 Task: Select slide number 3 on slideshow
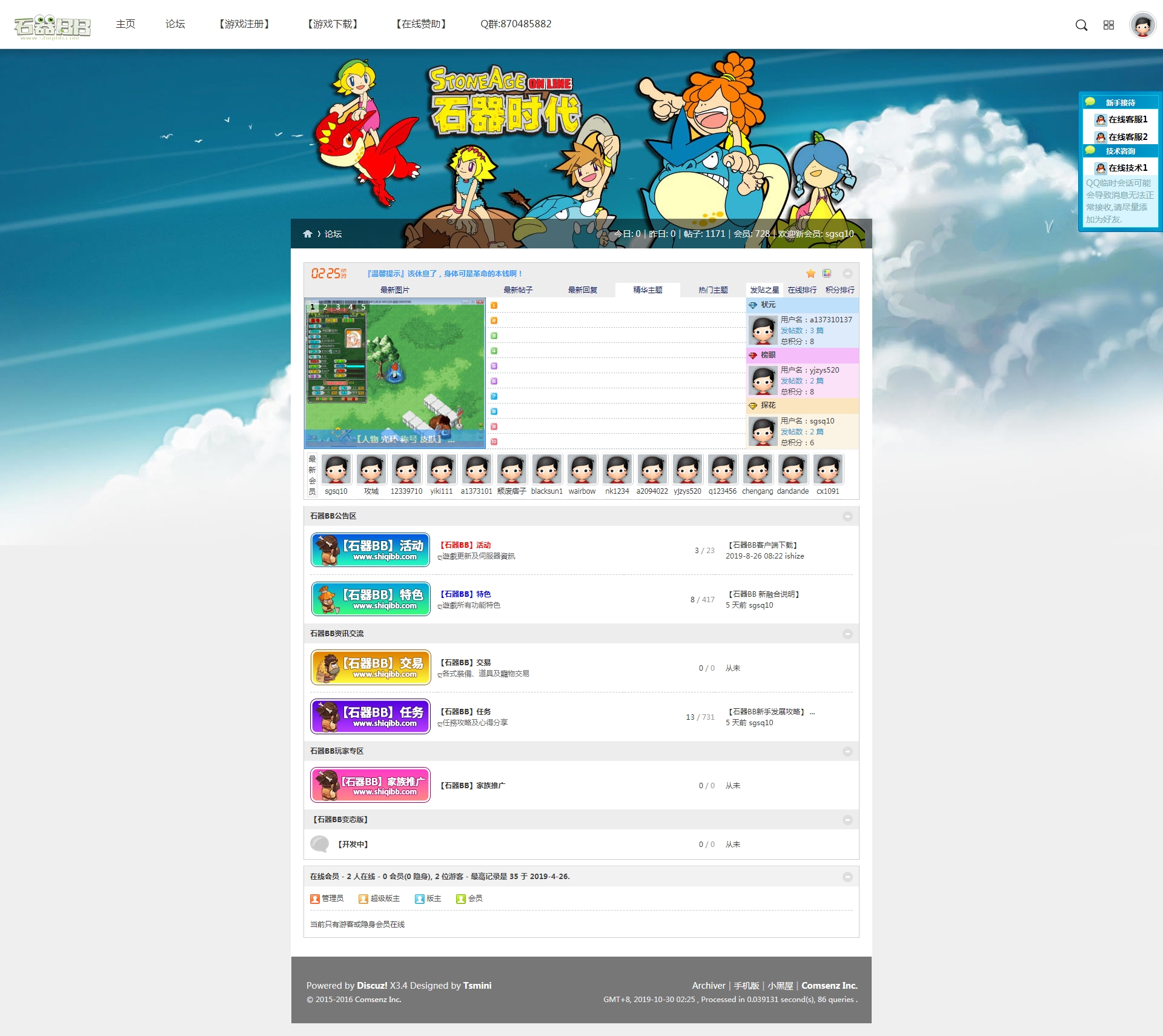pos(338,307)
